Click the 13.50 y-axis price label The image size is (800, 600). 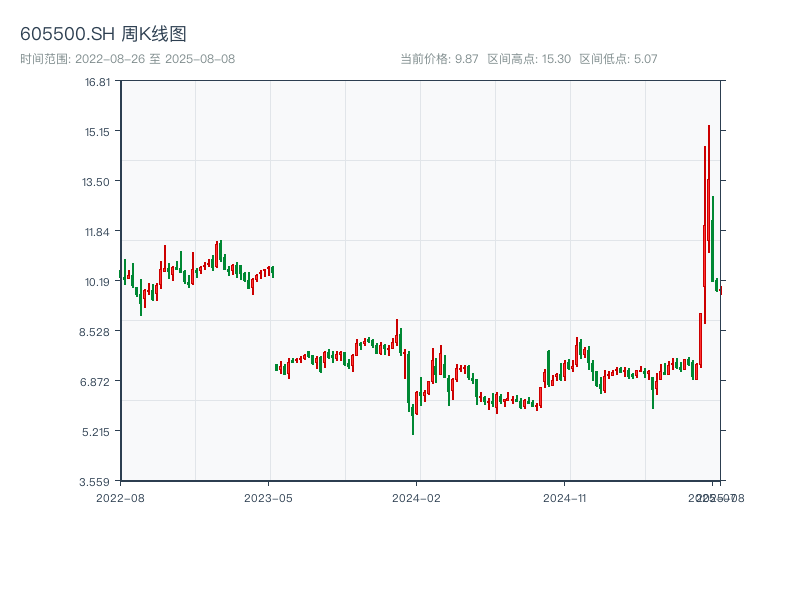pos(97,182)
